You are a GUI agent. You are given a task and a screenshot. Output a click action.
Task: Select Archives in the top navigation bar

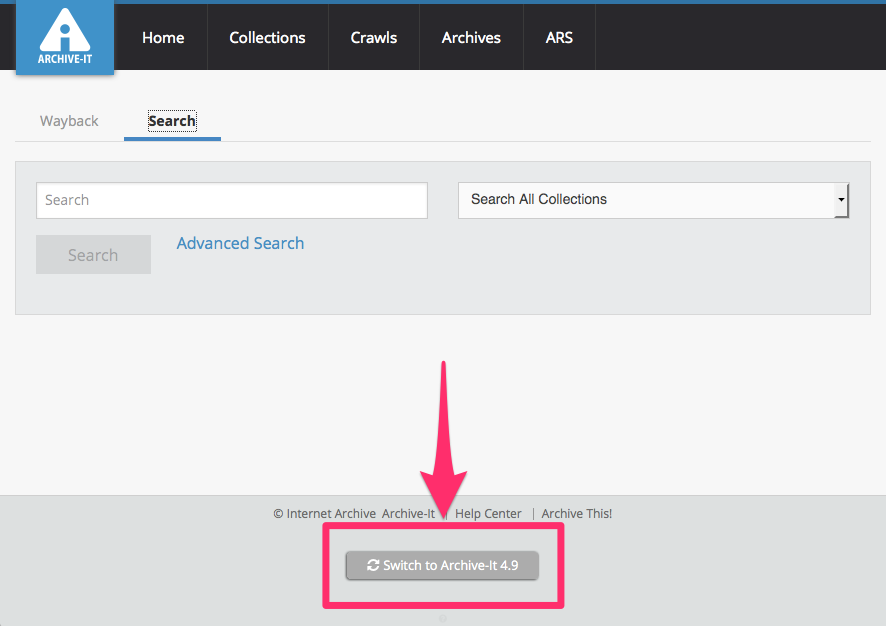pyautogui.click(x=471, y=38)
